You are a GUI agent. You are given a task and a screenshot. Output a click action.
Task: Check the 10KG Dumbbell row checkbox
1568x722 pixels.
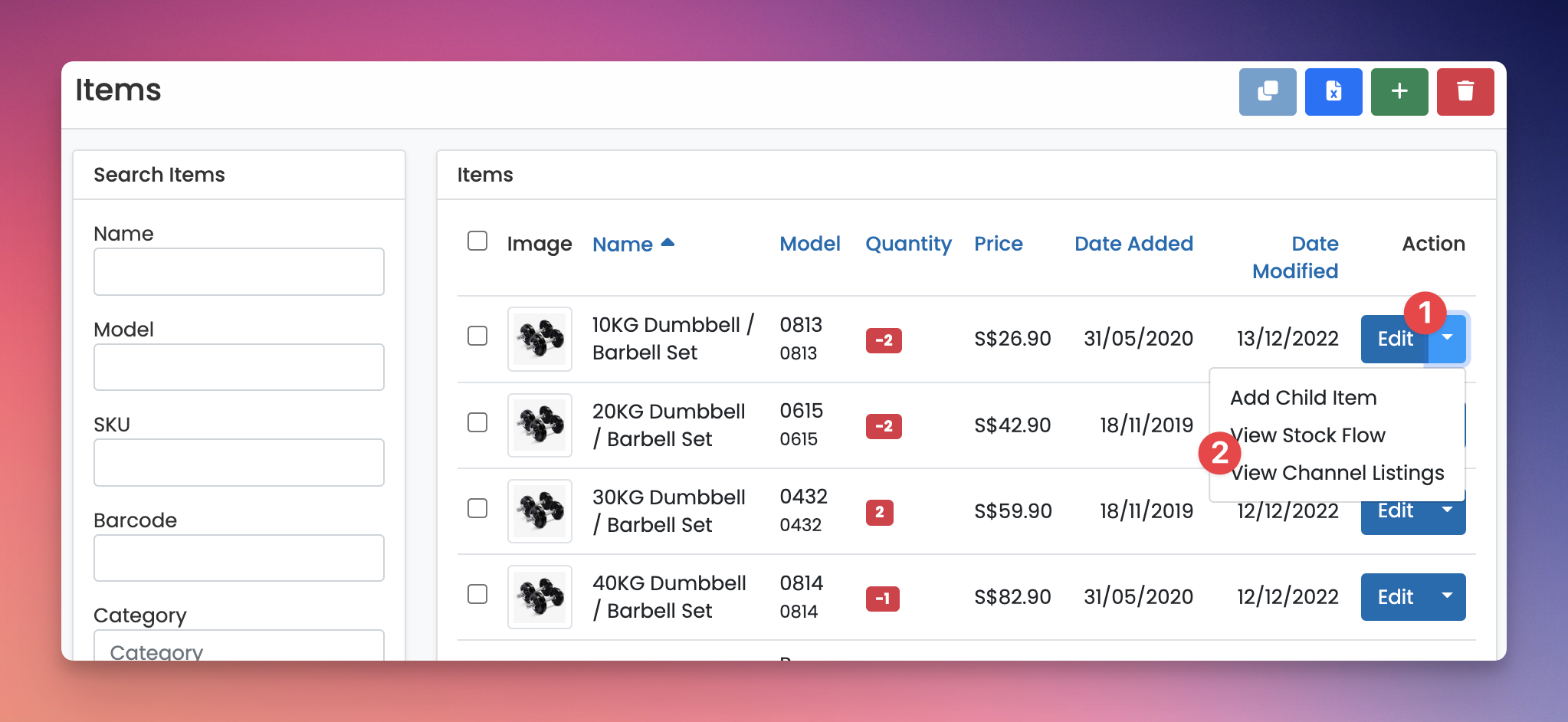pos(477,336)
